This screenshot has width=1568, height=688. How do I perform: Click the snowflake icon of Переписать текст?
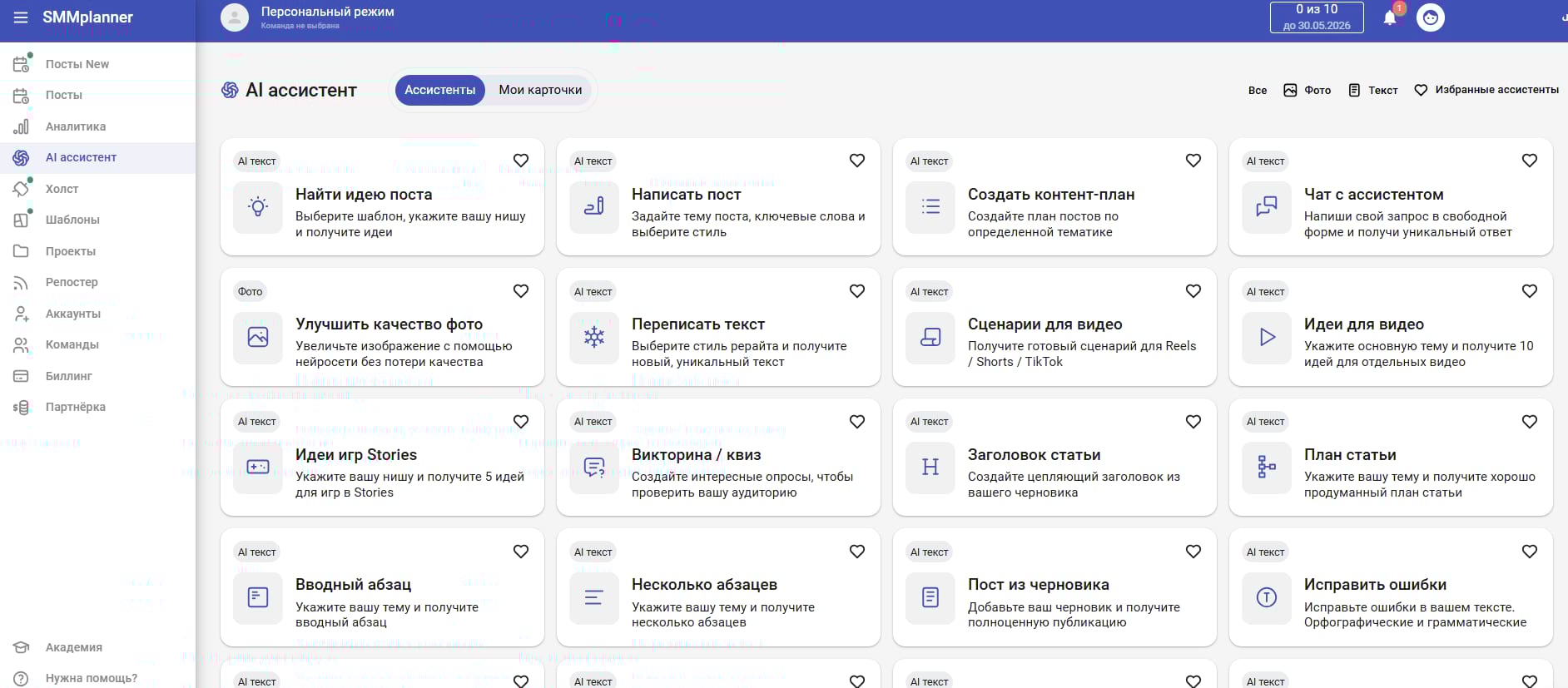click(x=594, y=337)
